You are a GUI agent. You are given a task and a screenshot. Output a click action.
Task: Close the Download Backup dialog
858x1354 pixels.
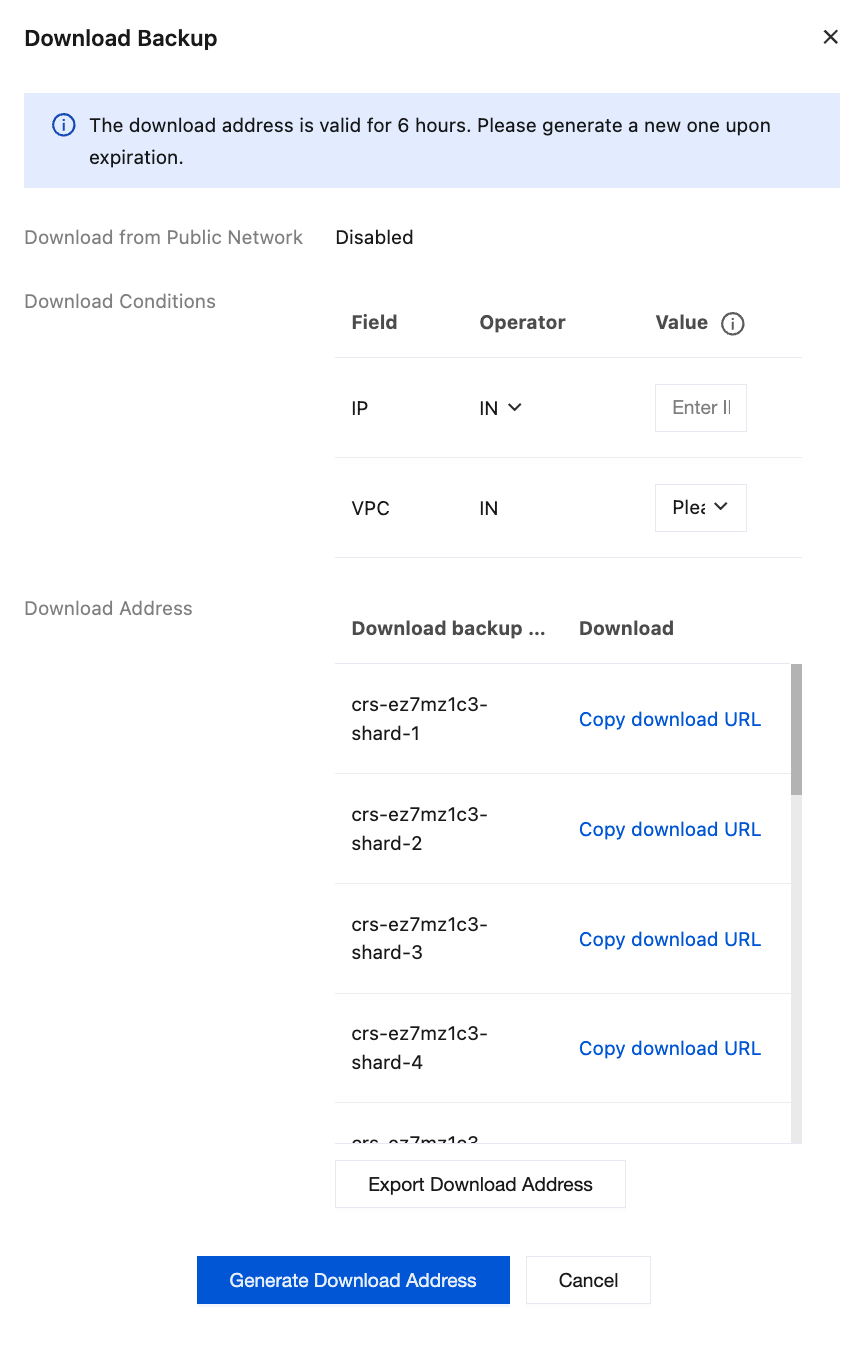830,37
